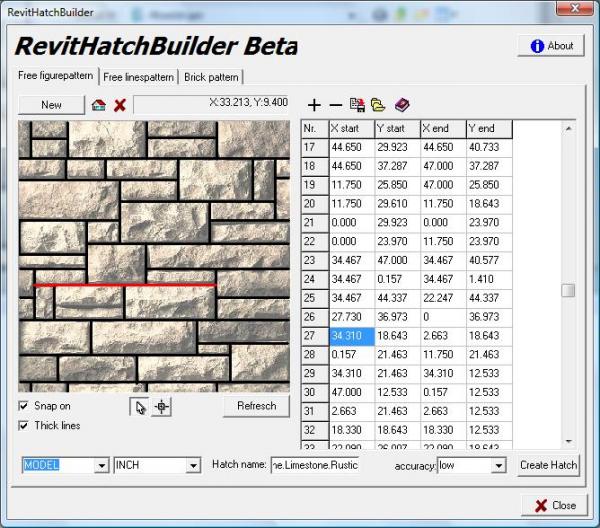The width and height of the screenshot is (600, 528).
Task: Click the Refresch button
Action: point(256,406)
